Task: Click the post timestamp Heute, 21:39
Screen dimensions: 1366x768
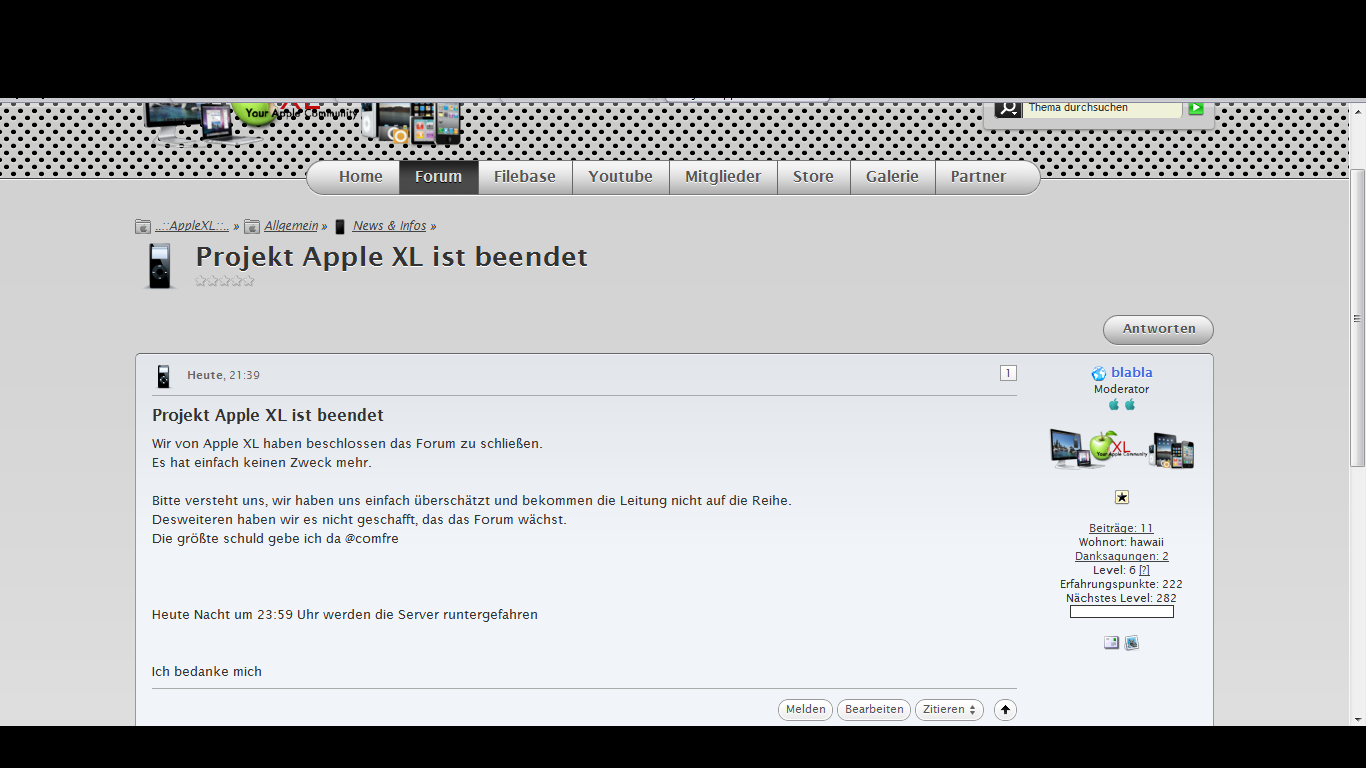Action: coord(224,376)
